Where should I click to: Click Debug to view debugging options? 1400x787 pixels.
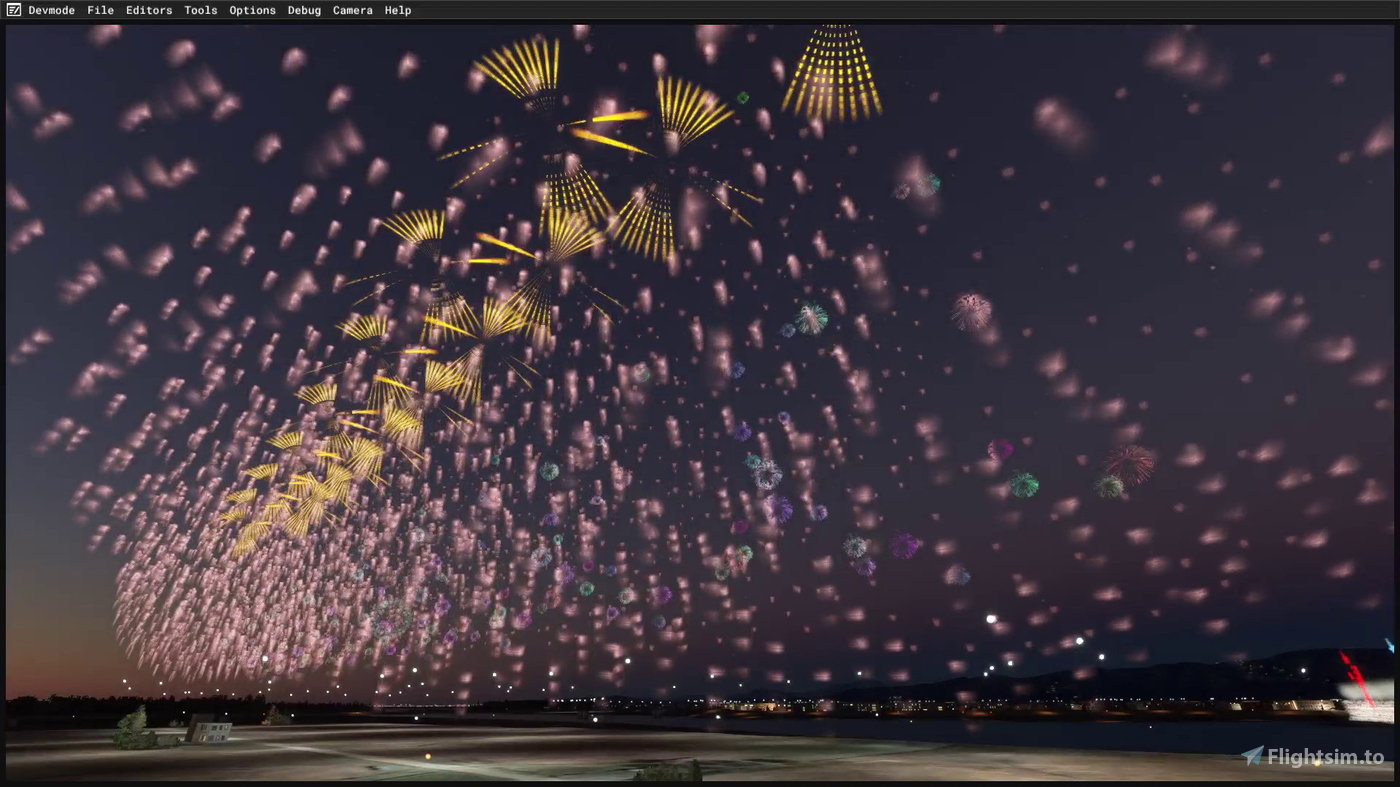pos(304,10)
